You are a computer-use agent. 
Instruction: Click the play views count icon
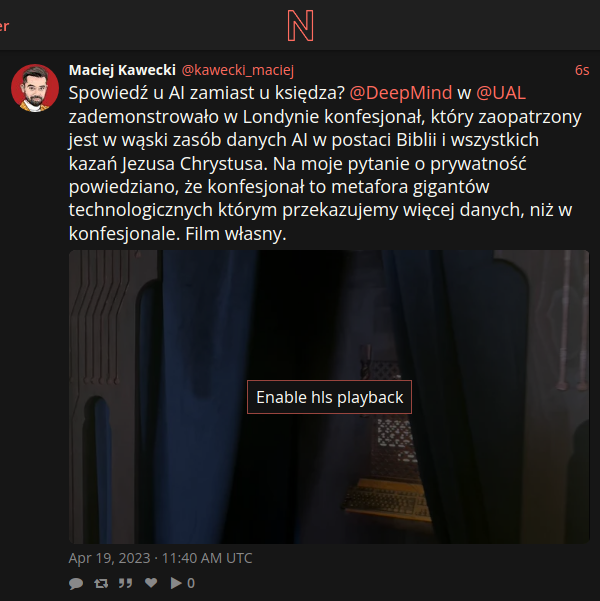(x=176, y=583)
